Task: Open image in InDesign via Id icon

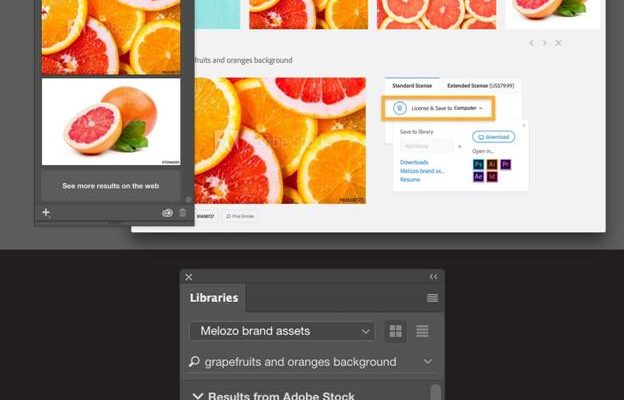Action: [x=492, y=176]
